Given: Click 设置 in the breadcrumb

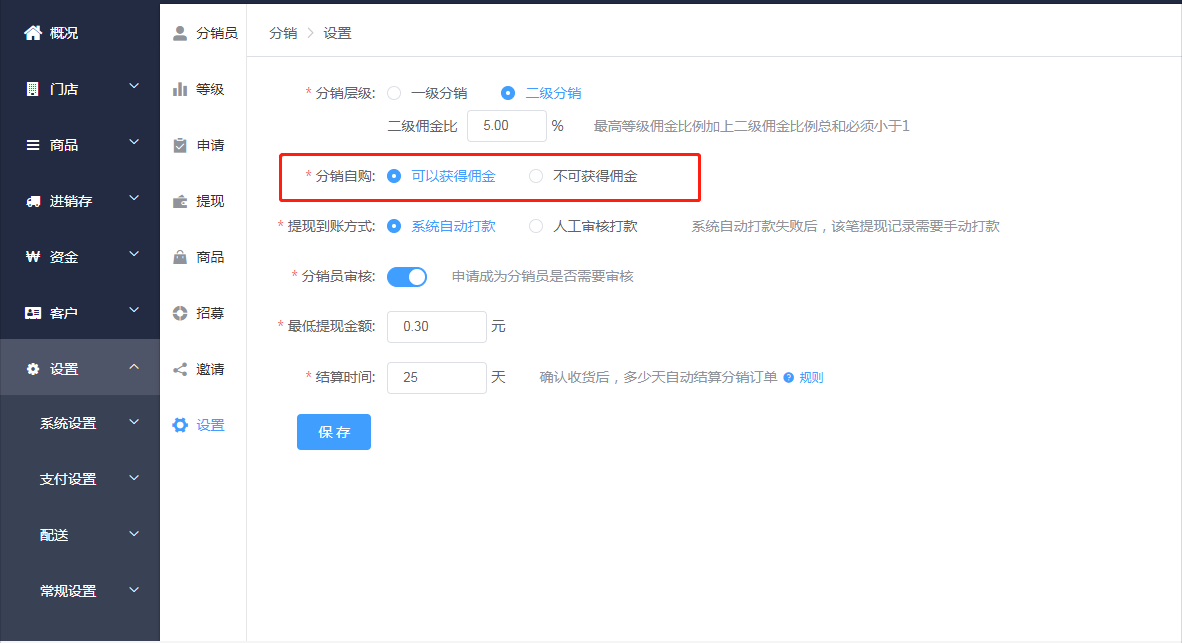Looking at the screenshot, I should [337, 33].
